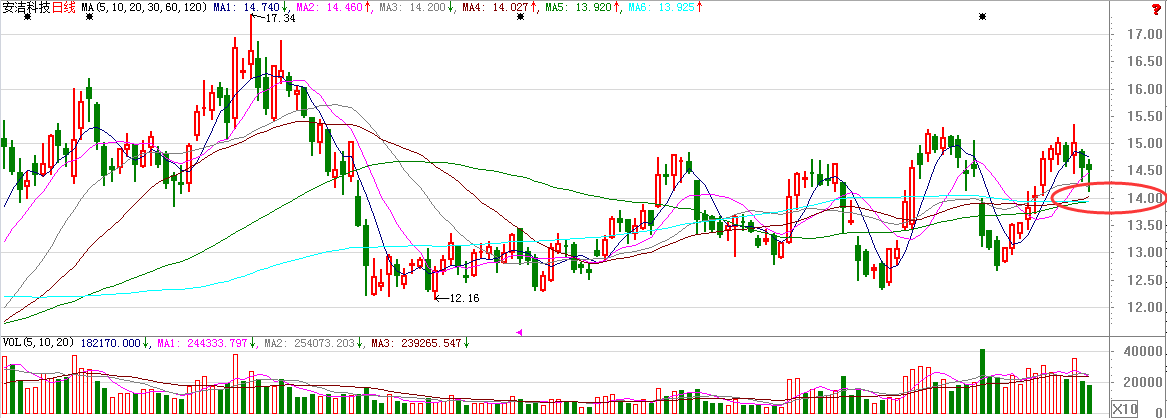Click the X10 volume scale box
1167x418 pixels.
(x=1126, y=407)
